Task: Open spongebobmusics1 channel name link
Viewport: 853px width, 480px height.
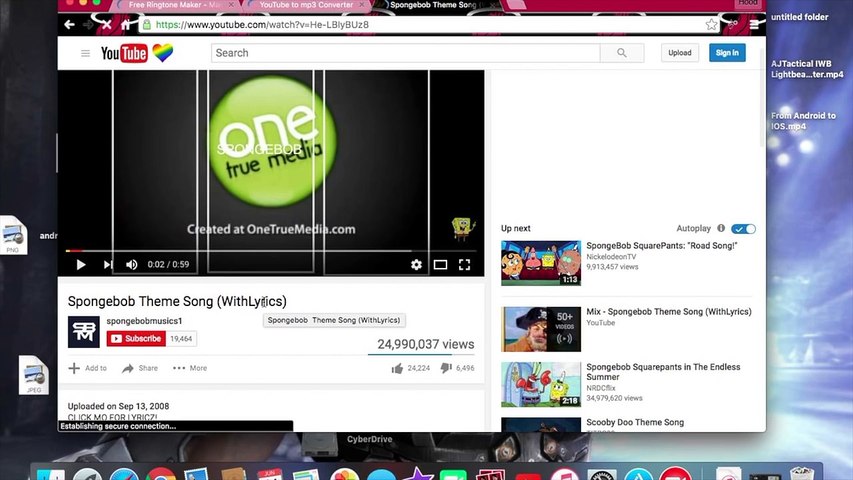Action: [x=144, y=321]
